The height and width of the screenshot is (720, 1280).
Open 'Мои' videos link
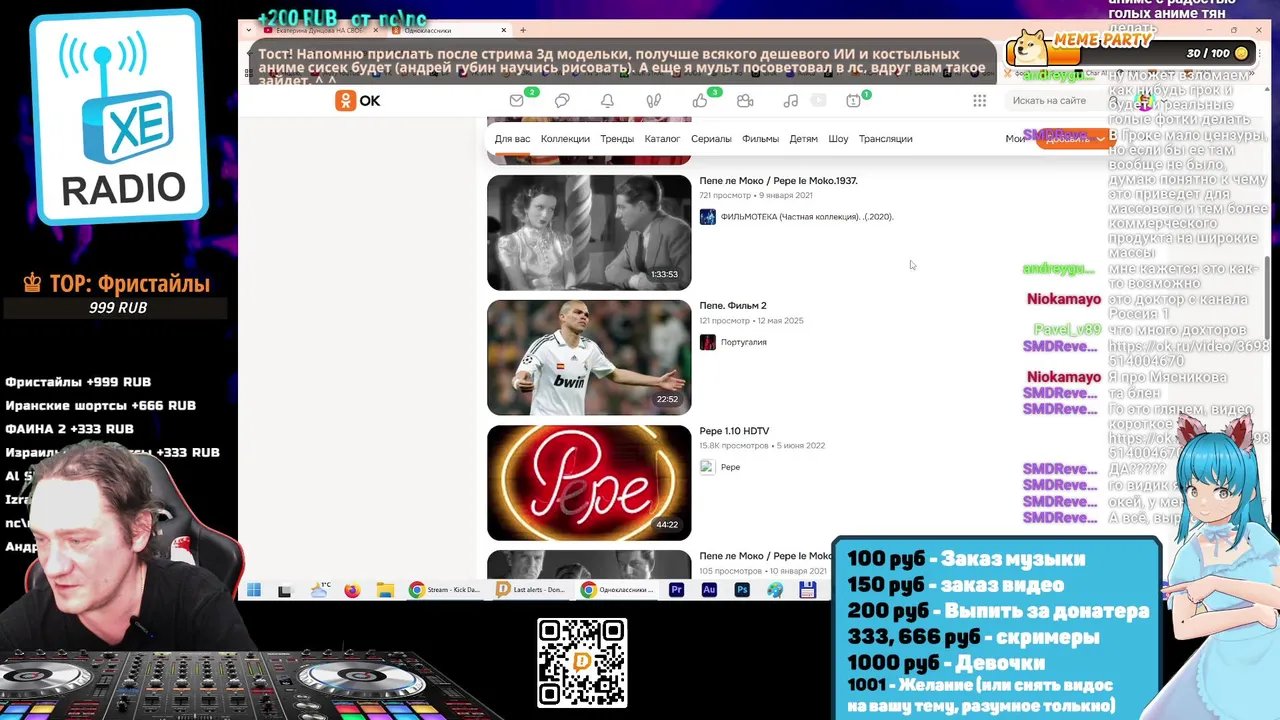click(1014, 139)
